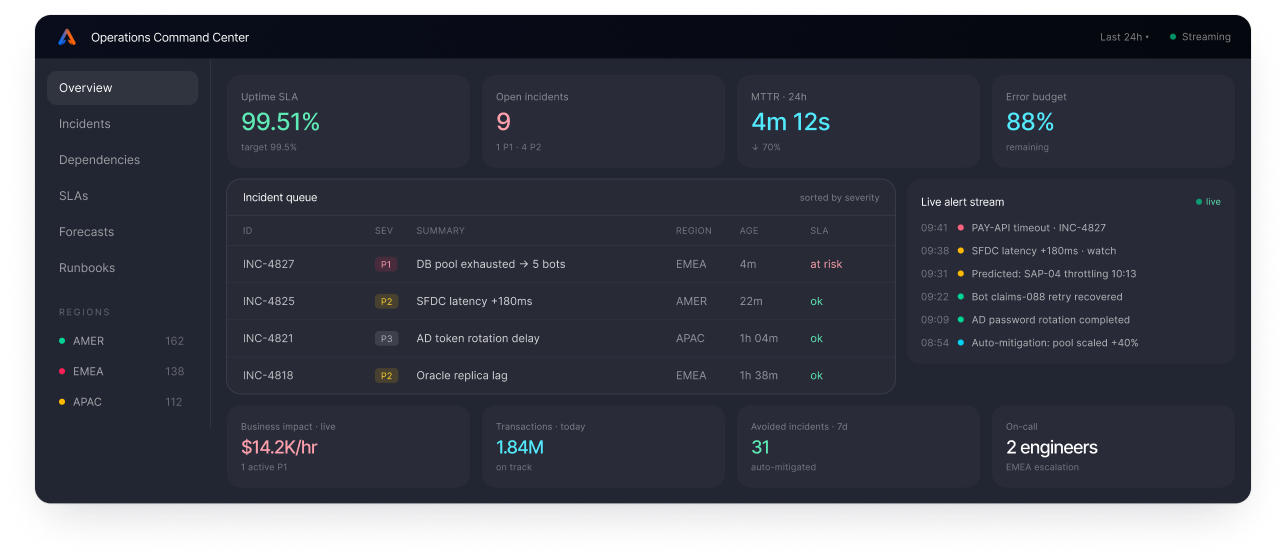Open the Last 24h time range dropdown
The height and width of the screenshot is (559, 1287).
1124,37
